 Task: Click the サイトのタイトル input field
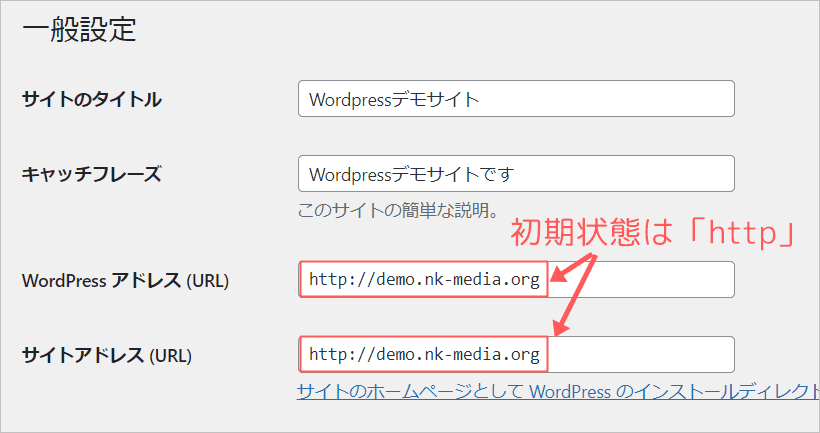[515, 99]
